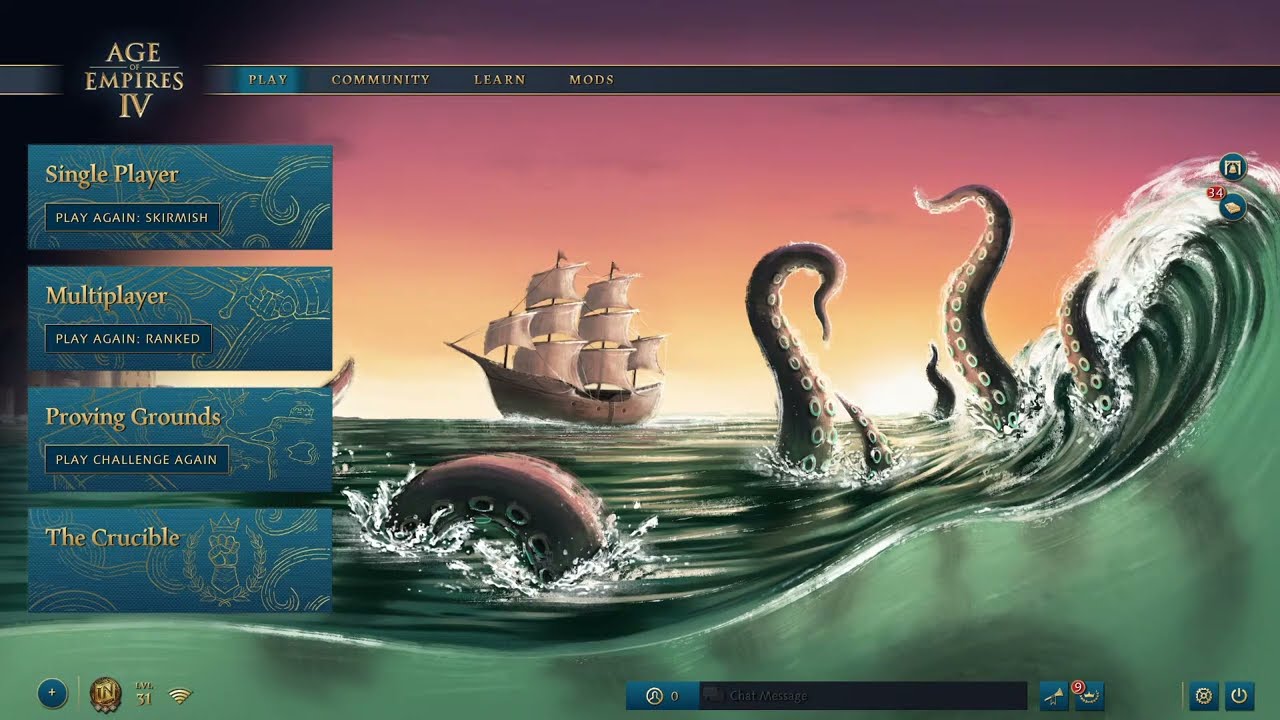This screenshot has height=720, width=1280.
Task: Click the Age of Empires IV logo
Action: pos(134,80)
